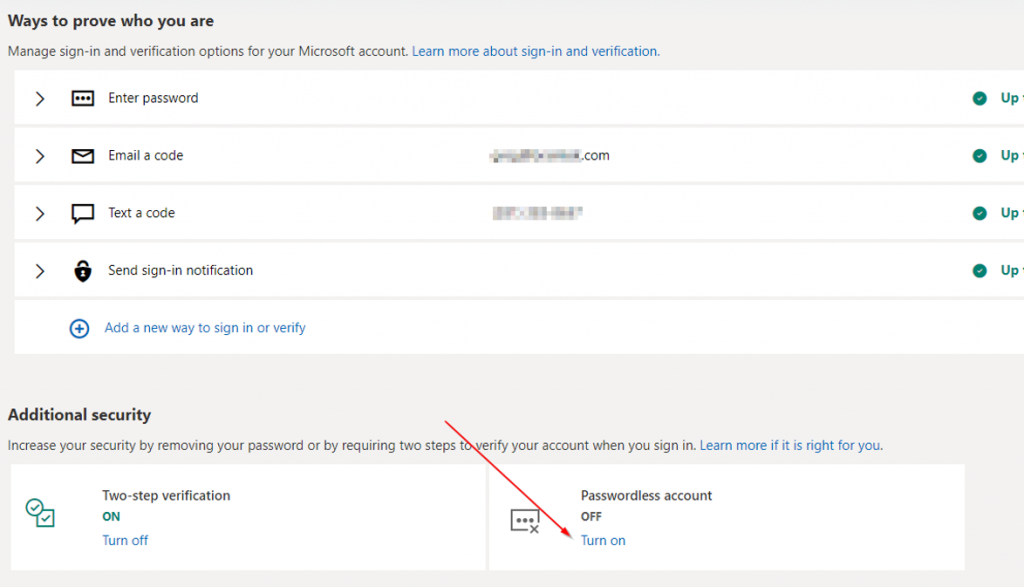Select the Email a code label
Image resolution: width=1024 pixels, height=587 pixels.
tap(146, 155)
